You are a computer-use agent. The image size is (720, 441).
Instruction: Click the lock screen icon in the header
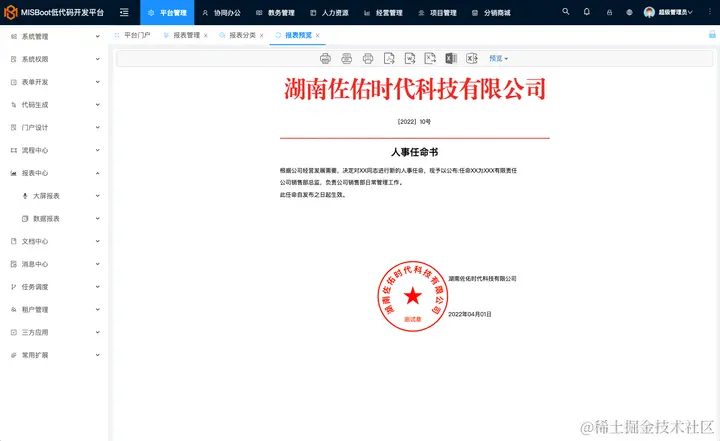click(609, 12)
